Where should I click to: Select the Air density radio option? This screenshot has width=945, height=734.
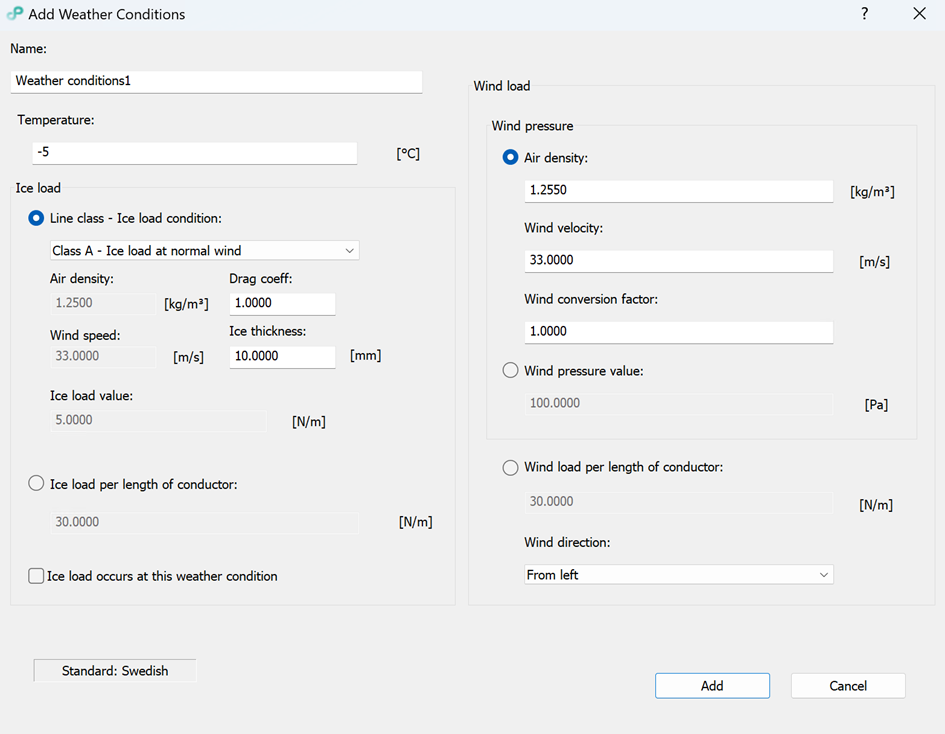(511, 157)
